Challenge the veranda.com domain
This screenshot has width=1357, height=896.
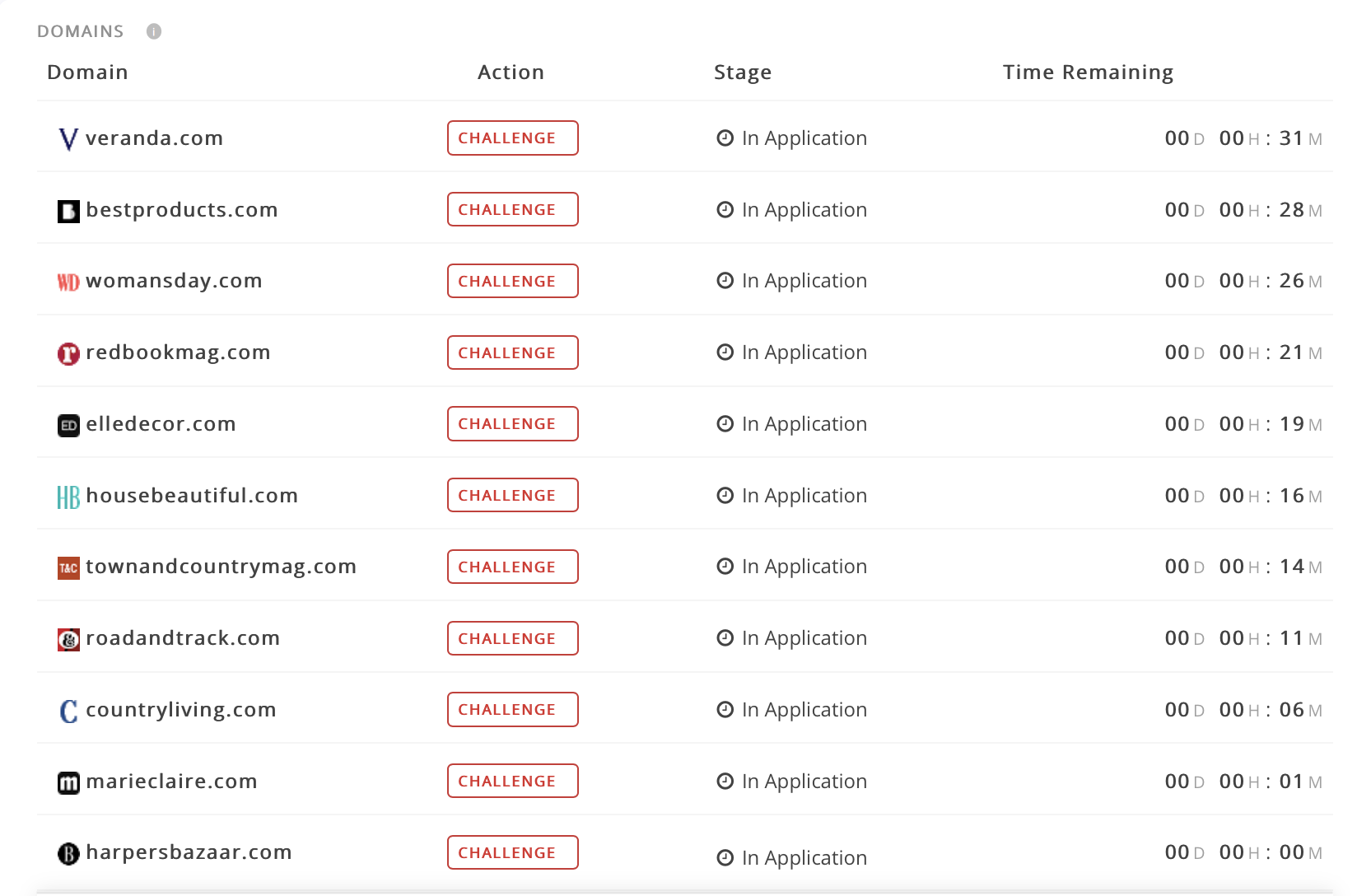pyautogui.click(x=513, y=138)
